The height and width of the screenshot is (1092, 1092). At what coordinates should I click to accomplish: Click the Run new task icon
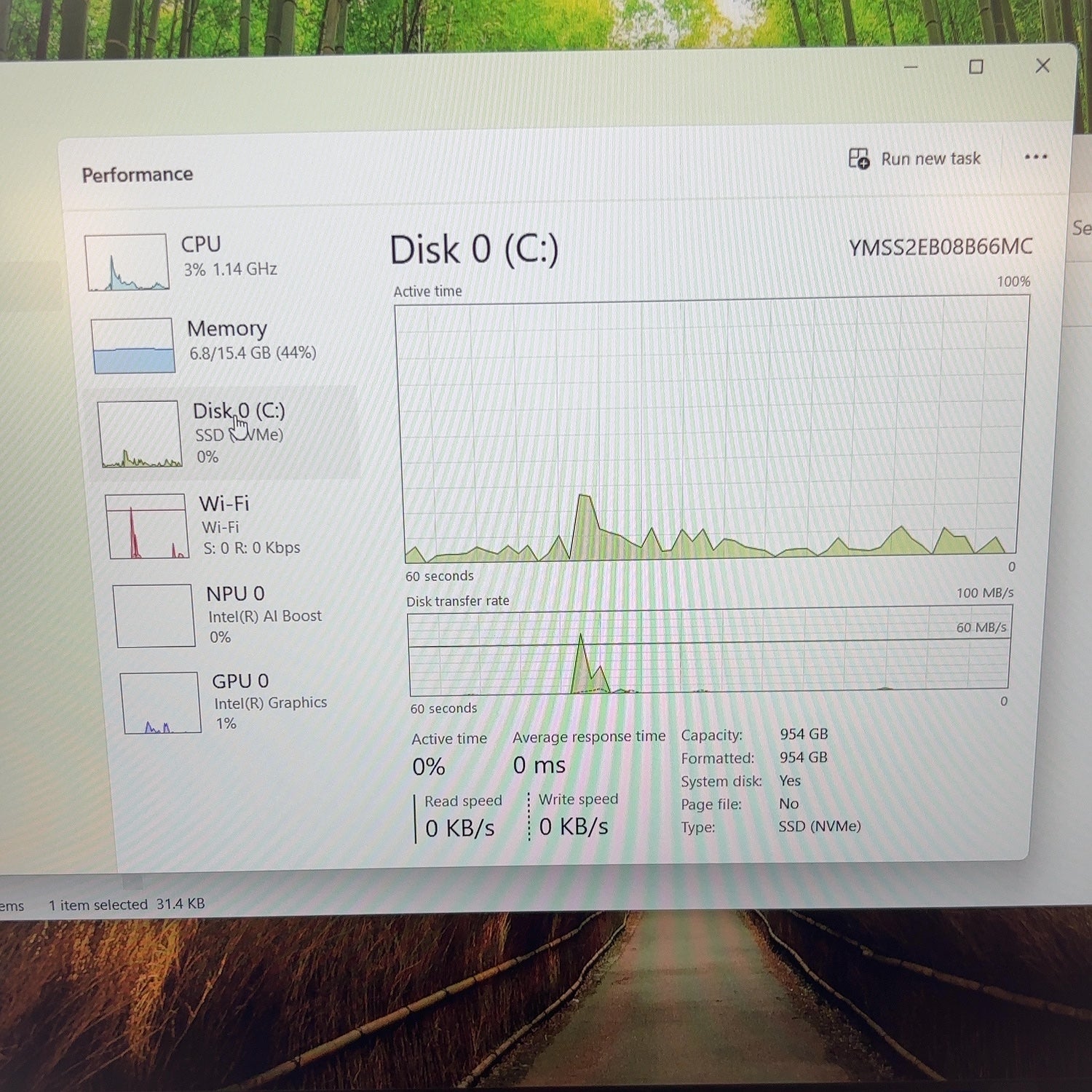[859, 159]
